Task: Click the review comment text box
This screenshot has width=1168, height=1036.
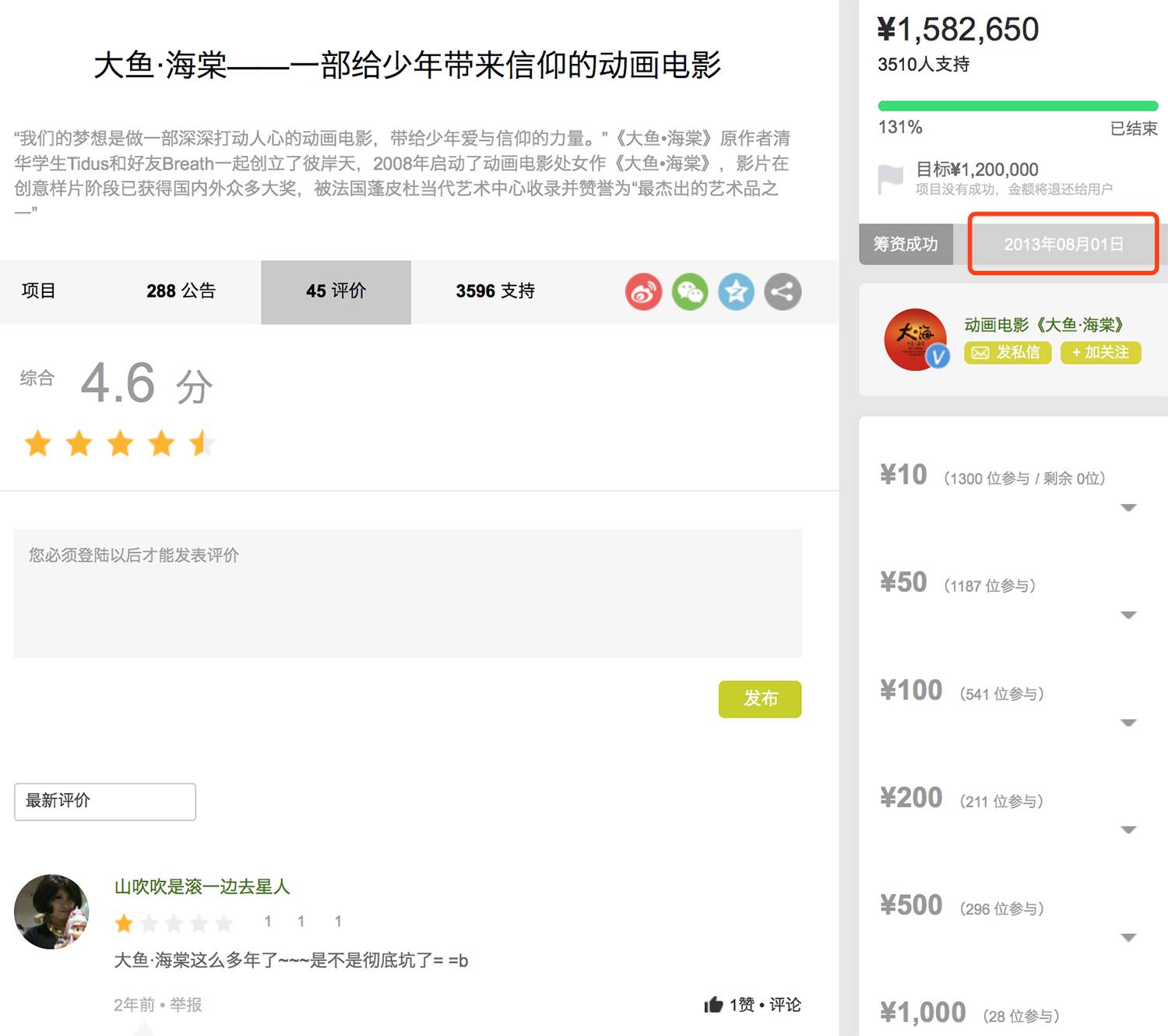Action: pos(407,594)
